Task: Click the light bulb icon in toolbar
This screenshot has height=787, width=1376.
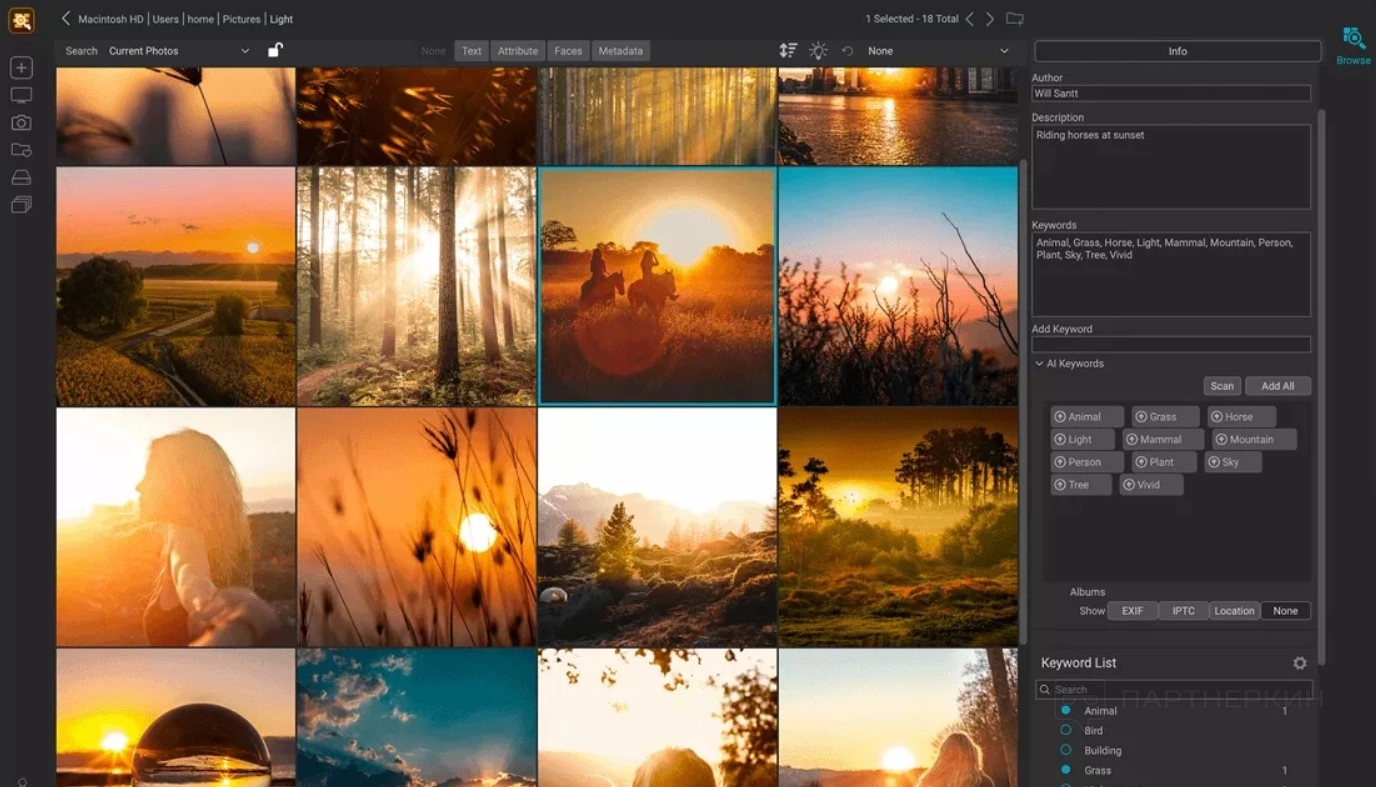Action: click(818, 51)
